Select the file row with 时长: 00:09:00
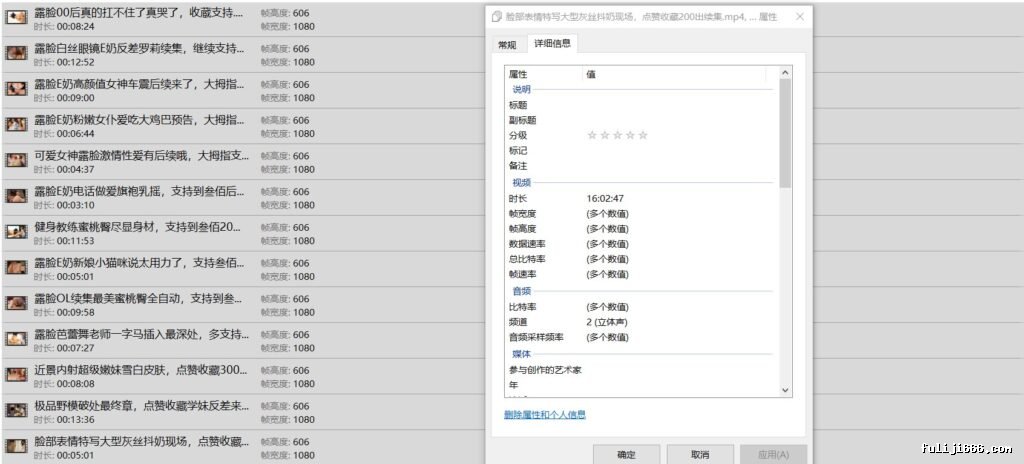 pos(242,91)
